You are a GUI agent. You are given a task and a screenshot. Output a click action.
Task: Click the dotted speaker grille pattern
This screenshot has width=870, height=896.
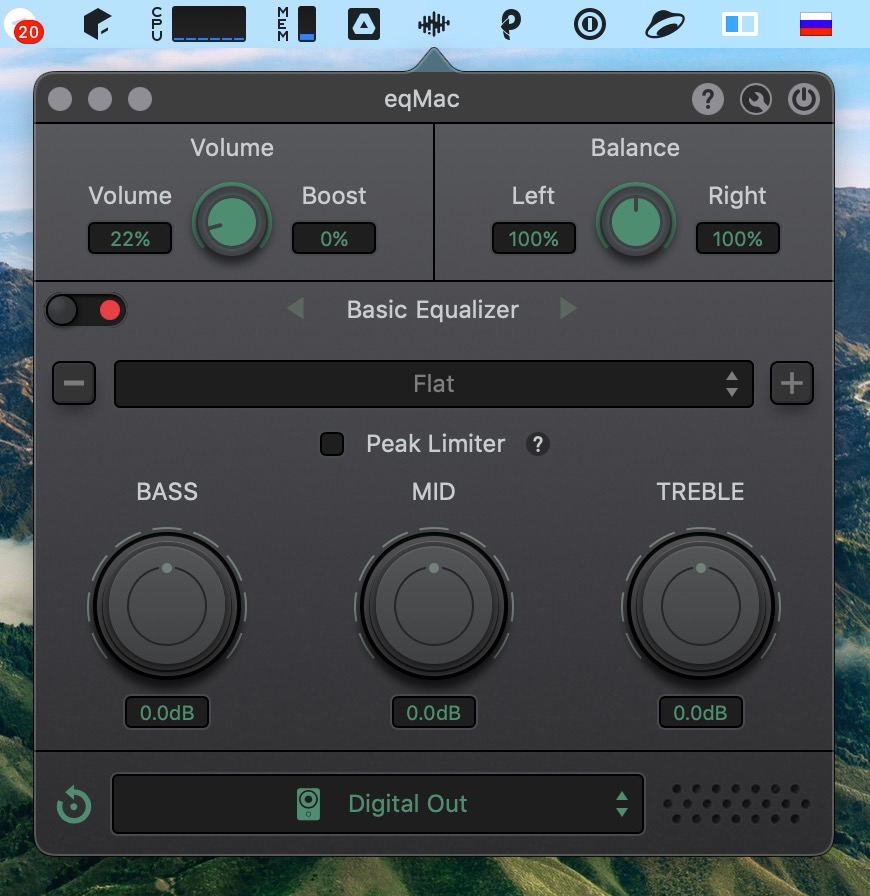[736, 803]
